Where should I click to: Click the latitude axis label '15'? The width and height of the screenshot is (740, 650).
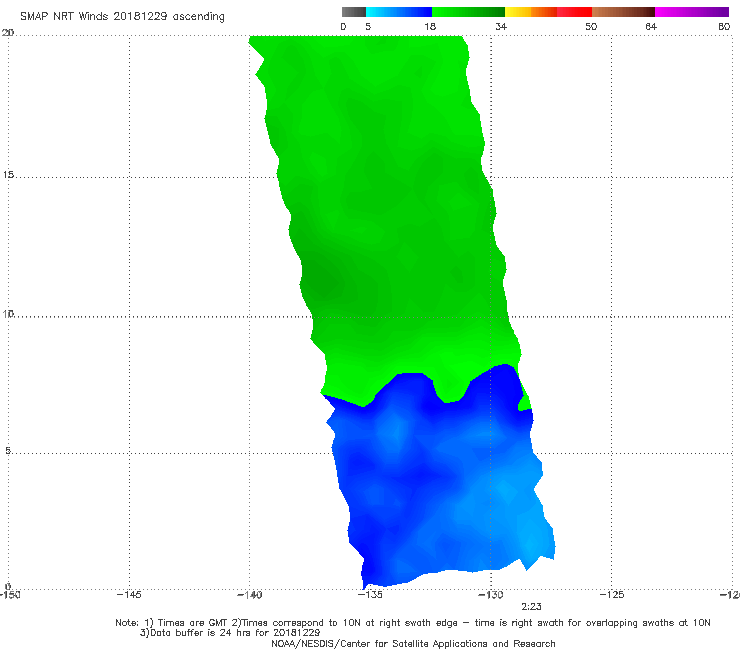(x=8, y=175)
